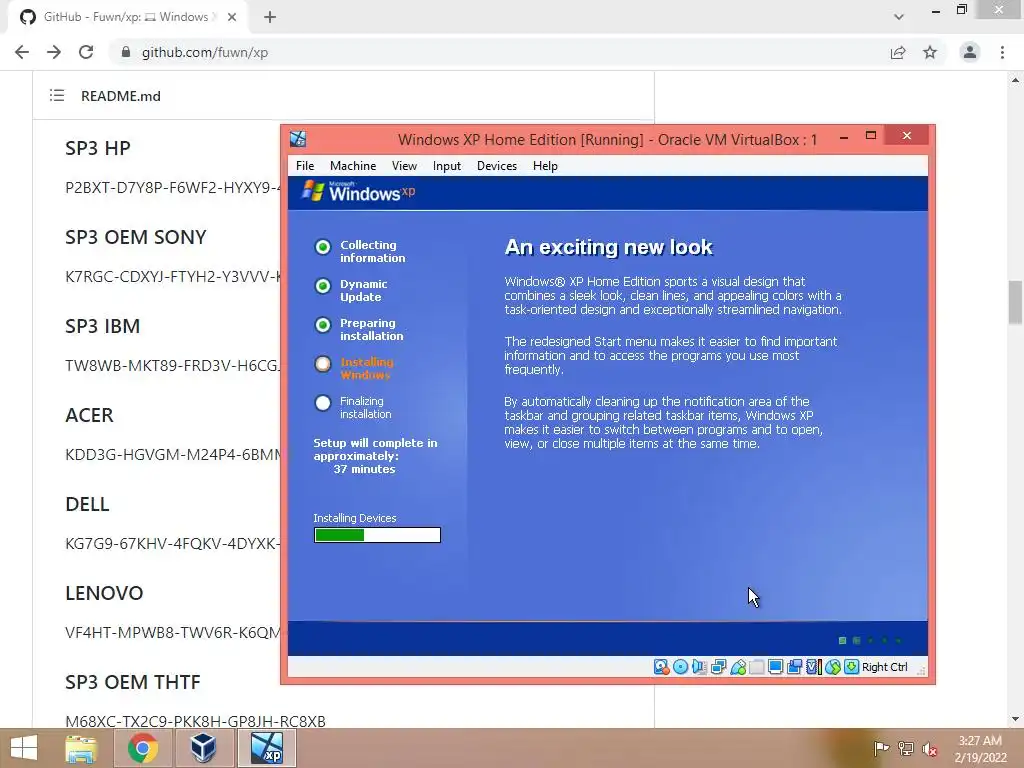Open the Chrome three-dot menu
Screen dimensions: 1024x768
tap(1002, 52)
